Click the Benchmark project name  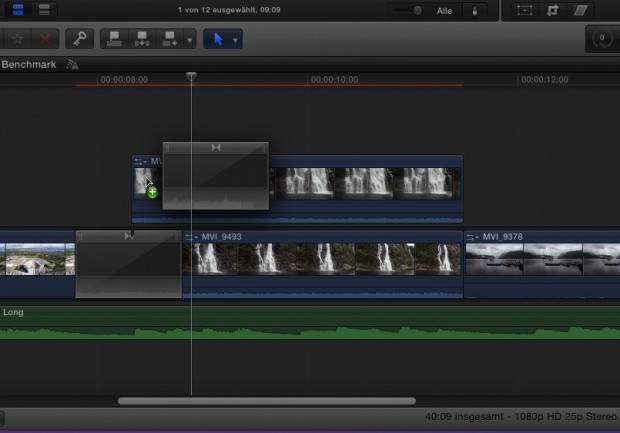pos(29,64)
